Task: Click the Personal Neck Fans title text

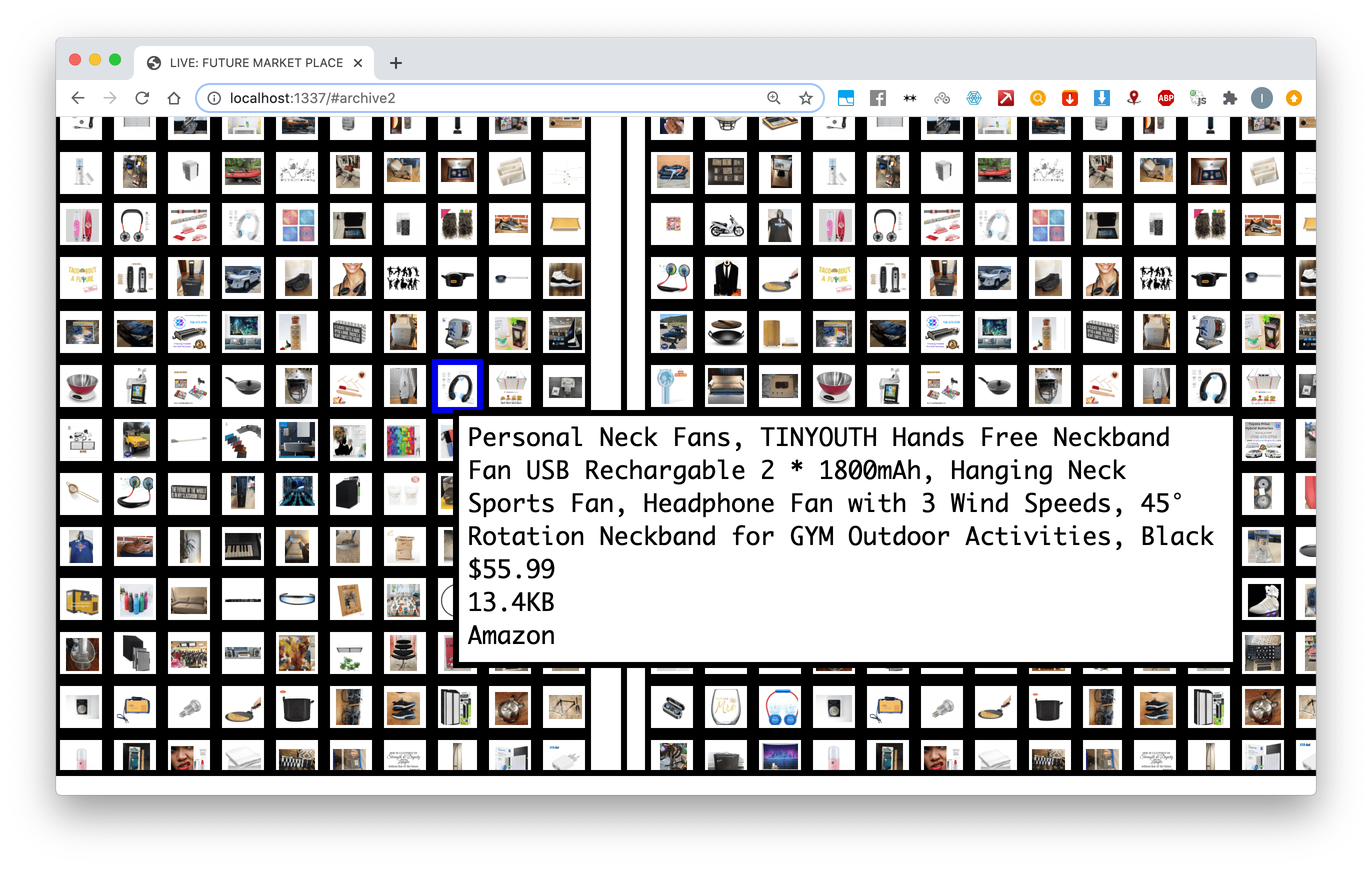Action: [x=605, y=437]
